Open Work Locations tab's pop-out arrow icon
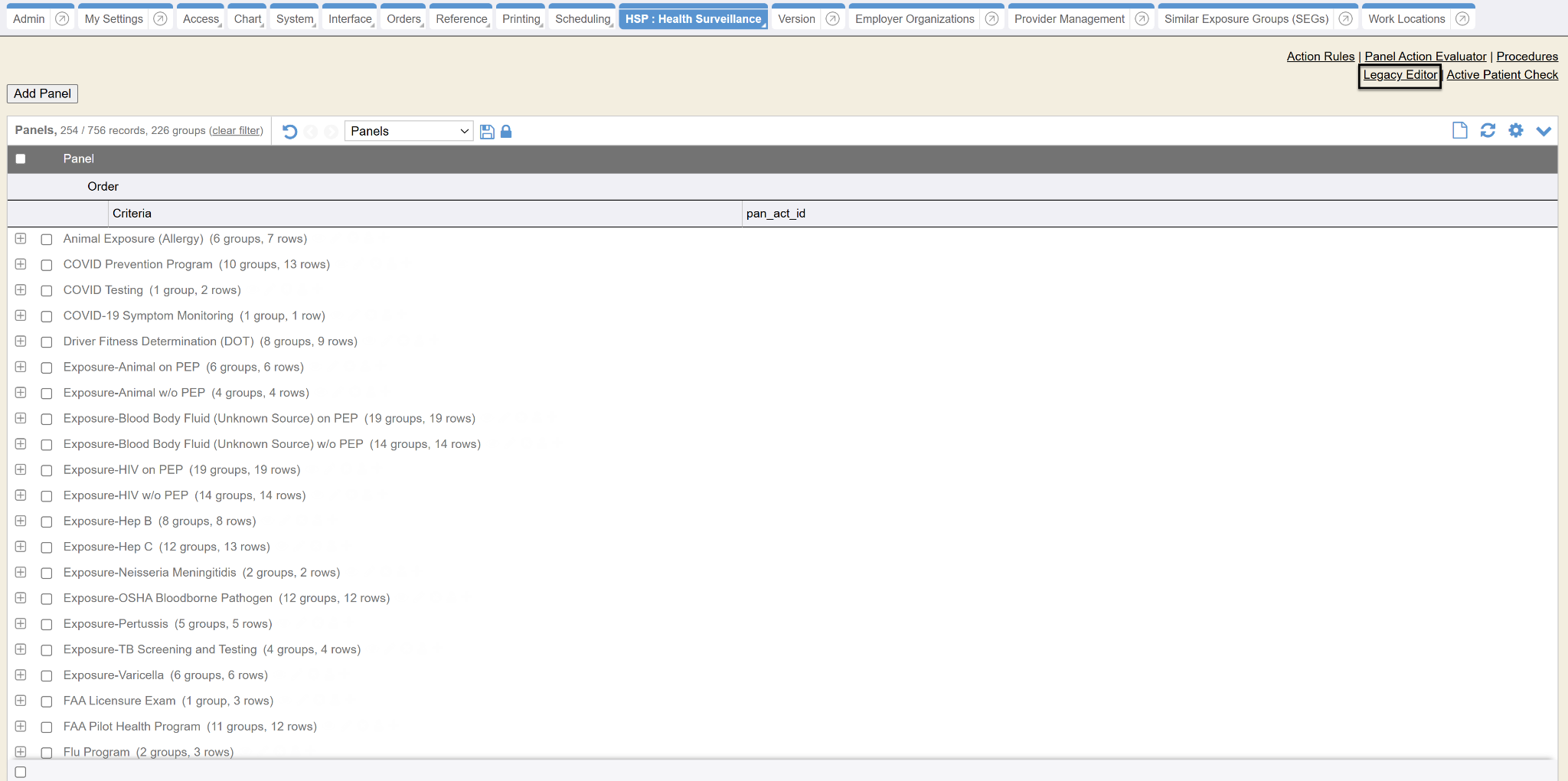Screen dimensions: 1568x781 1462,19
